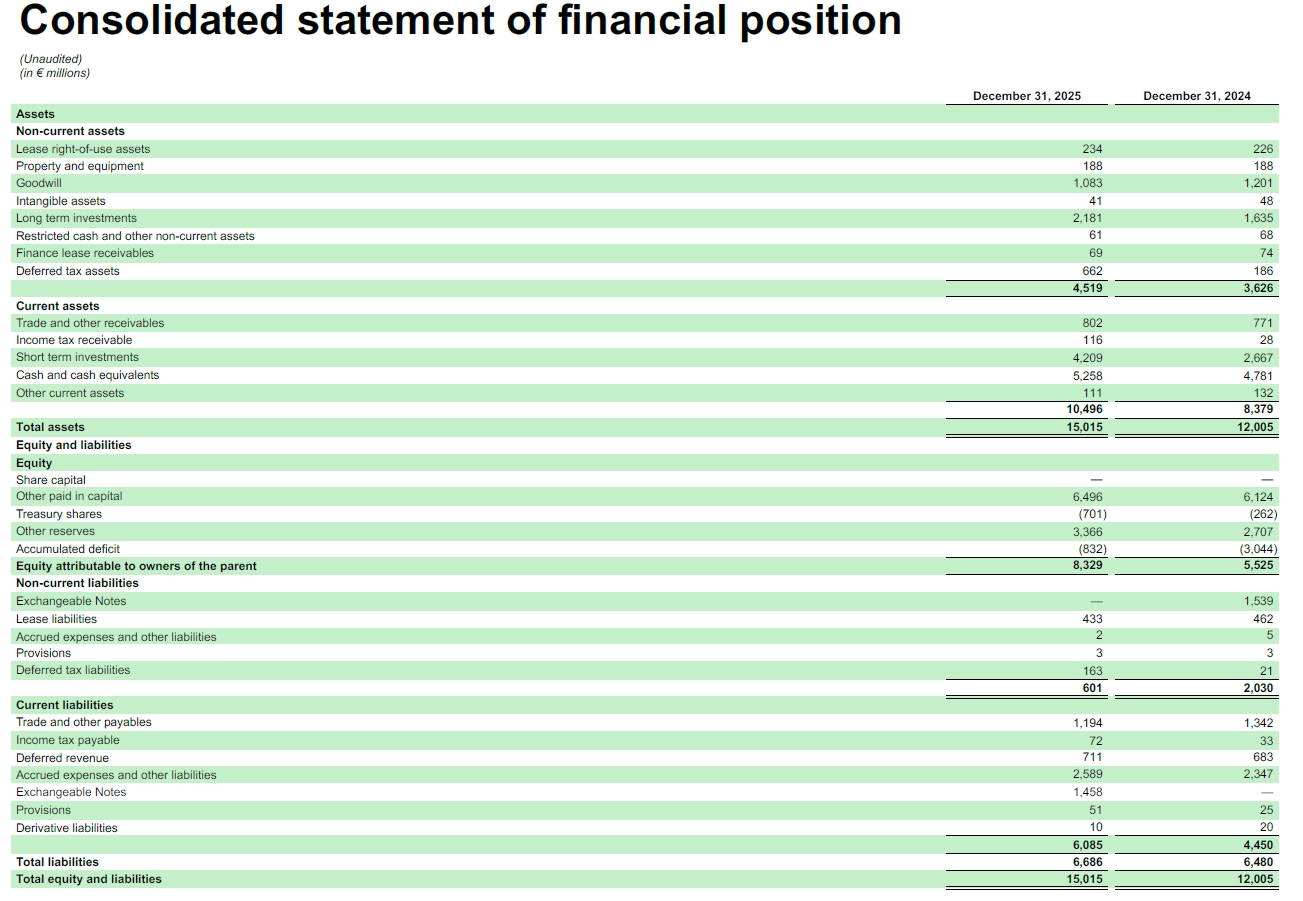The width and height of the screenshot is (1303, 901).
Task: Click the December 31, 2024 column header
Action: (x=1196, y=96)
